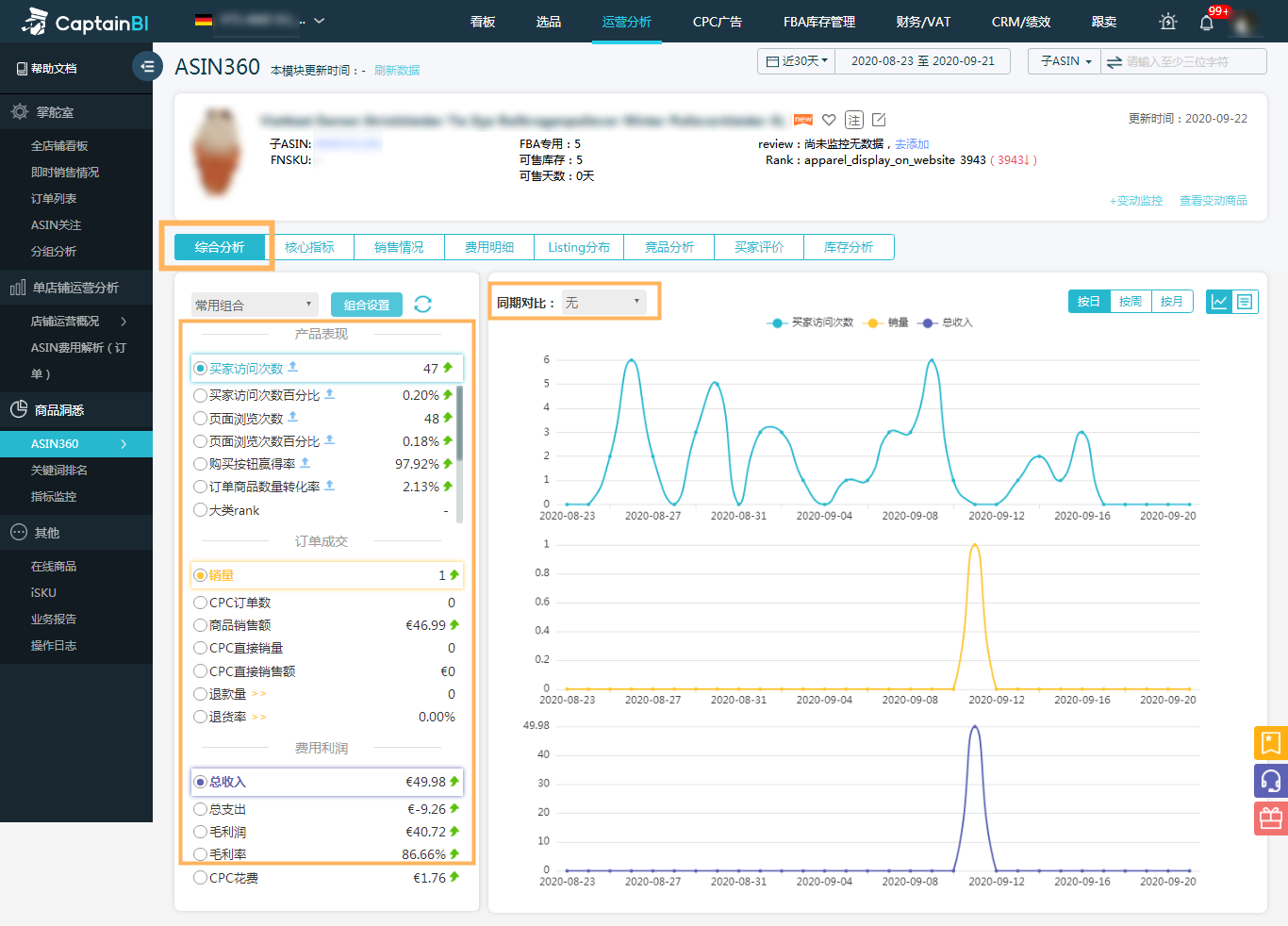Toggle 总收入 legend color marker

coord(928,322)
